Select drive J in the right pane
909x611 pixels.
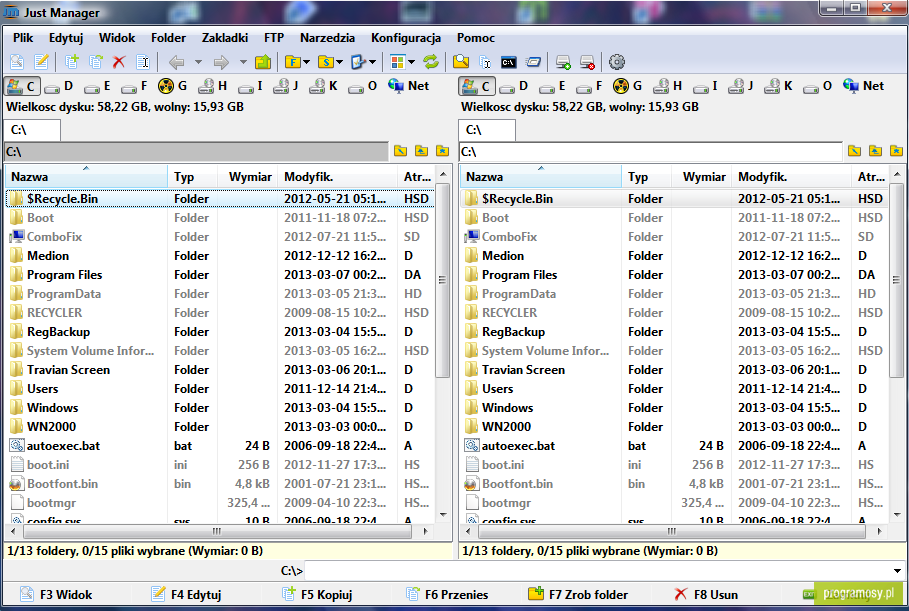tap(740, 86)
